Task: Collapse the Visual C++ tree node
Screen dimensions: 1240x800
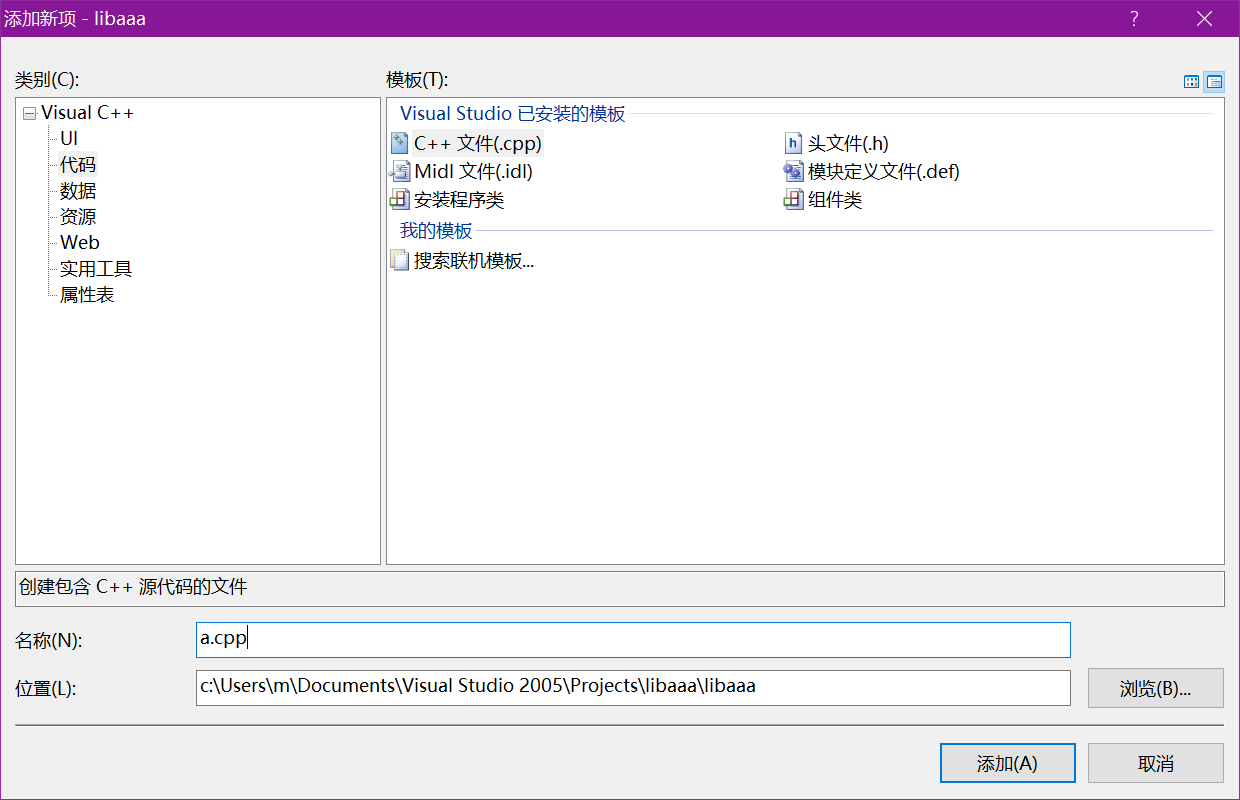Action: pyautogui.click(x=29, y=114)
